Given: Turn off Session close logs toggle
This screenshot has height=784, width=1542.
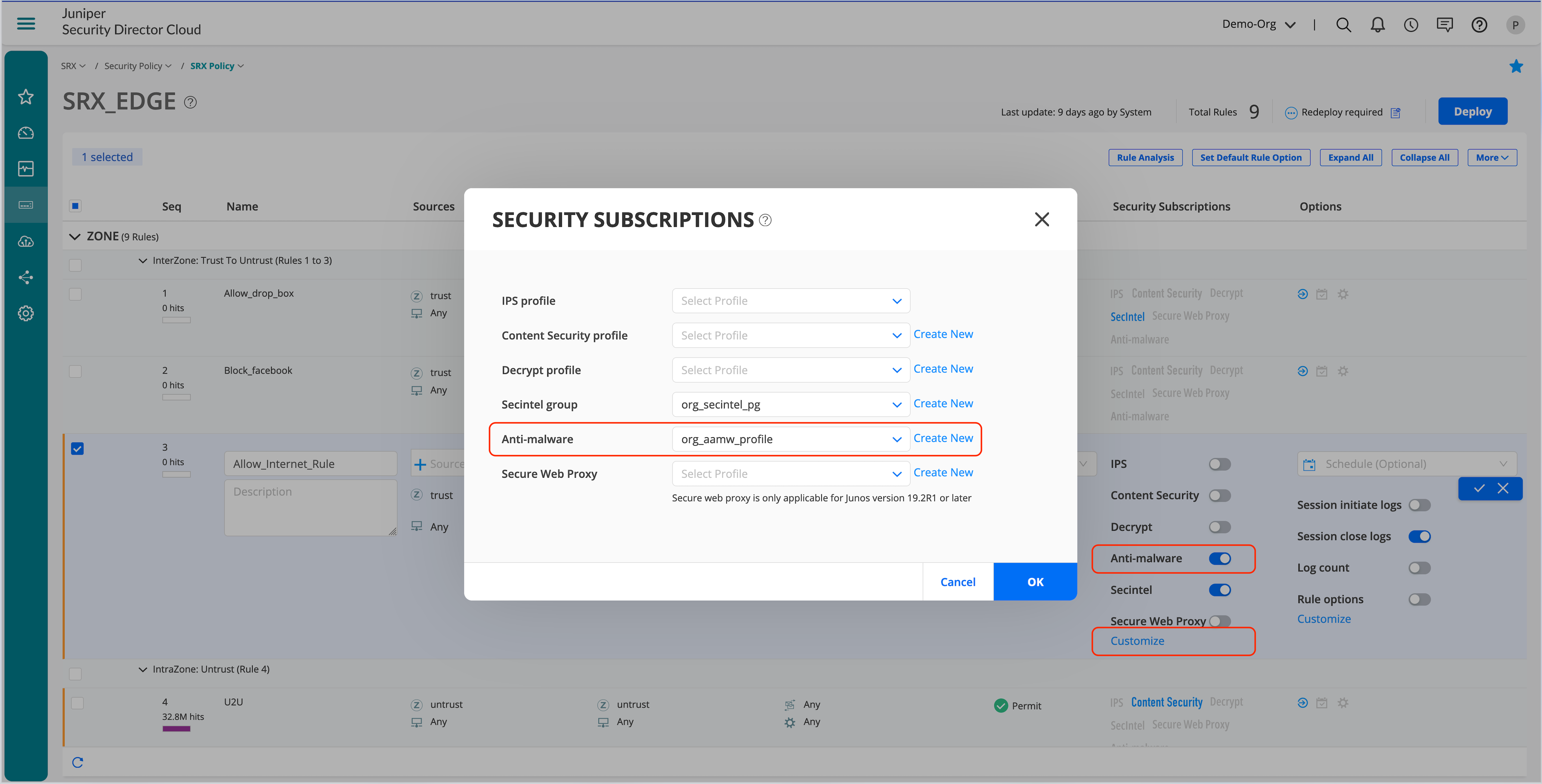Looking at the screenshot, I should (1419, 536).
